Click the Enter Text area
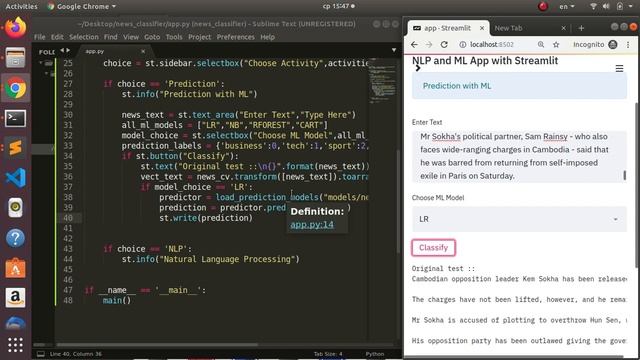The width and height of the screenshot is (640, 360). (519, 156)
